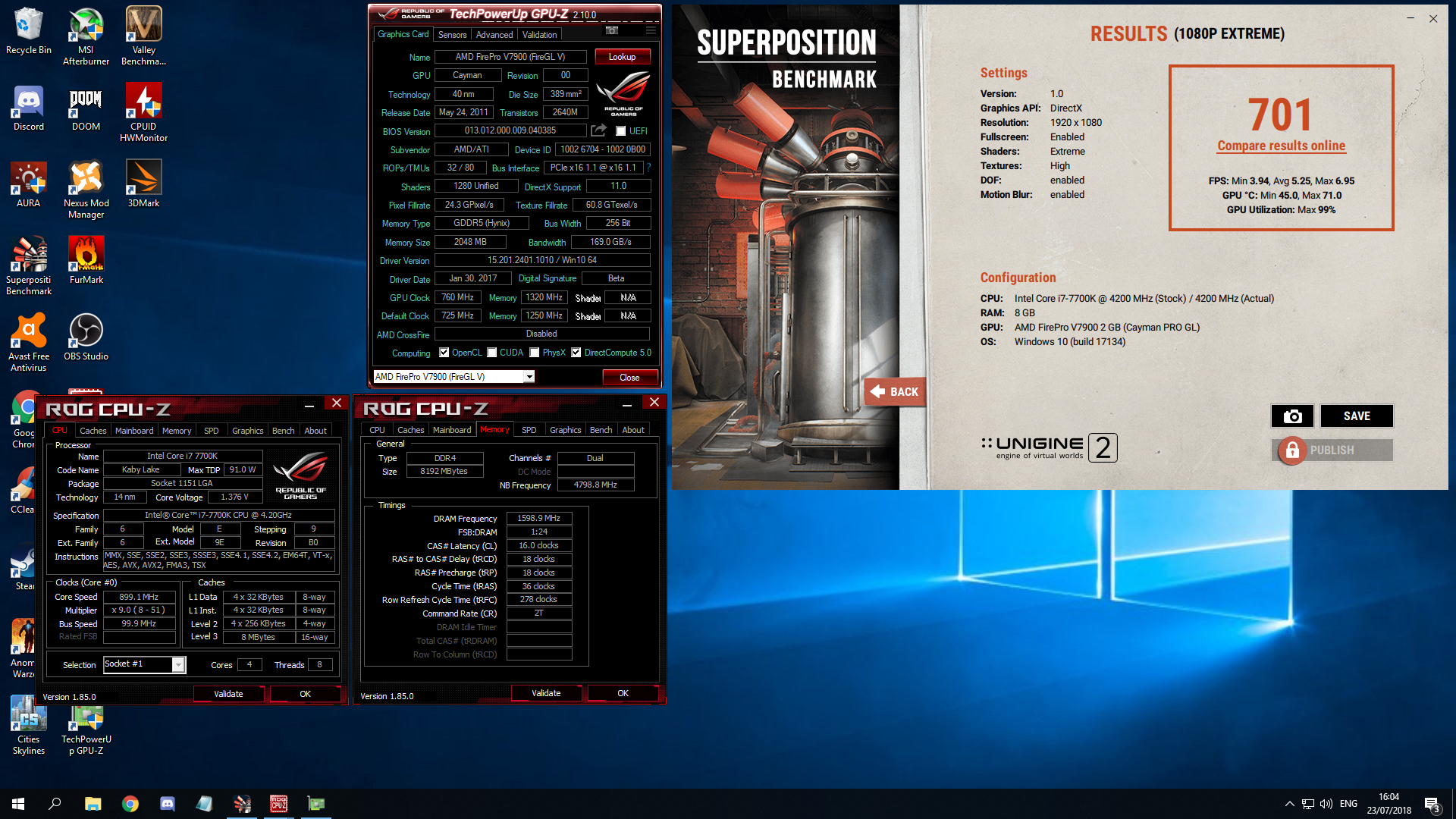Open About tab in left CPU-Z window
The width and height of the screenshot is (1456, 819).
[315, 431]
